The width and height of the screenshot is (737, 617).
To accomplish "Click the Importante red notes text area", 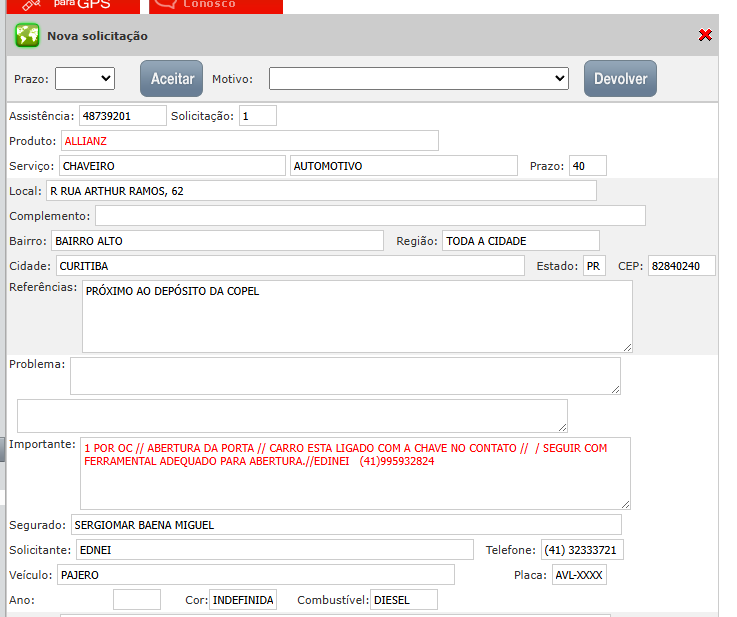I will 355,473.
